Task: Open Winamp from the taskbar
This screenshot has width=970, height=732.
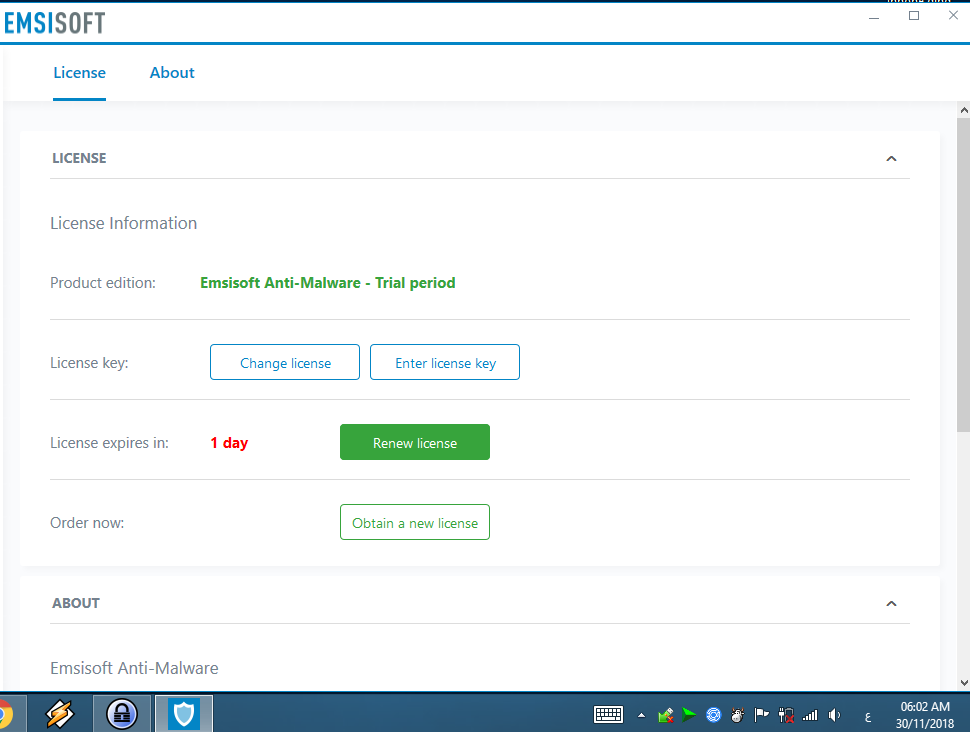Action: tap(60, 714)
